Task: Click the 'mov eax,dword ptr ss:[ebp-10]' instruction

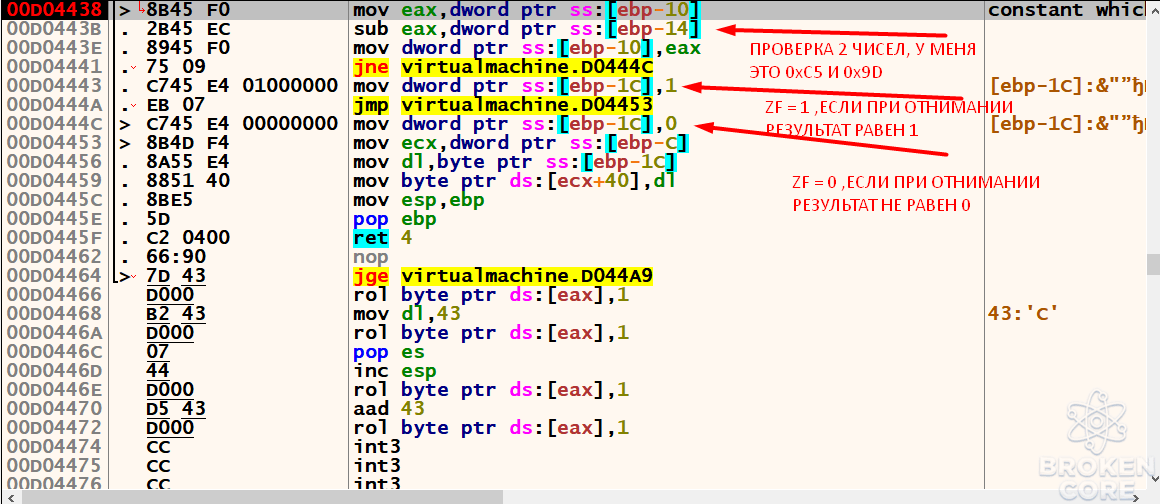Action: tap(527, 10)
